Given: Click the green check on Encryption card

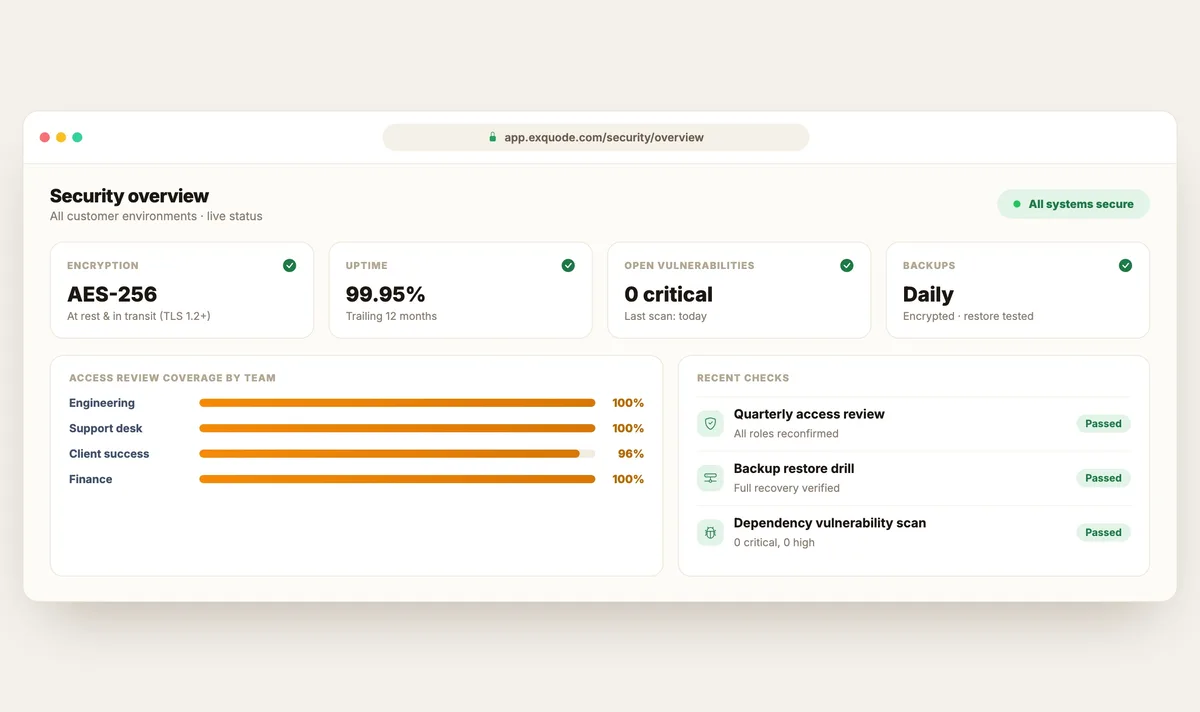Looking at the screenshot, I should click(289, 265).
